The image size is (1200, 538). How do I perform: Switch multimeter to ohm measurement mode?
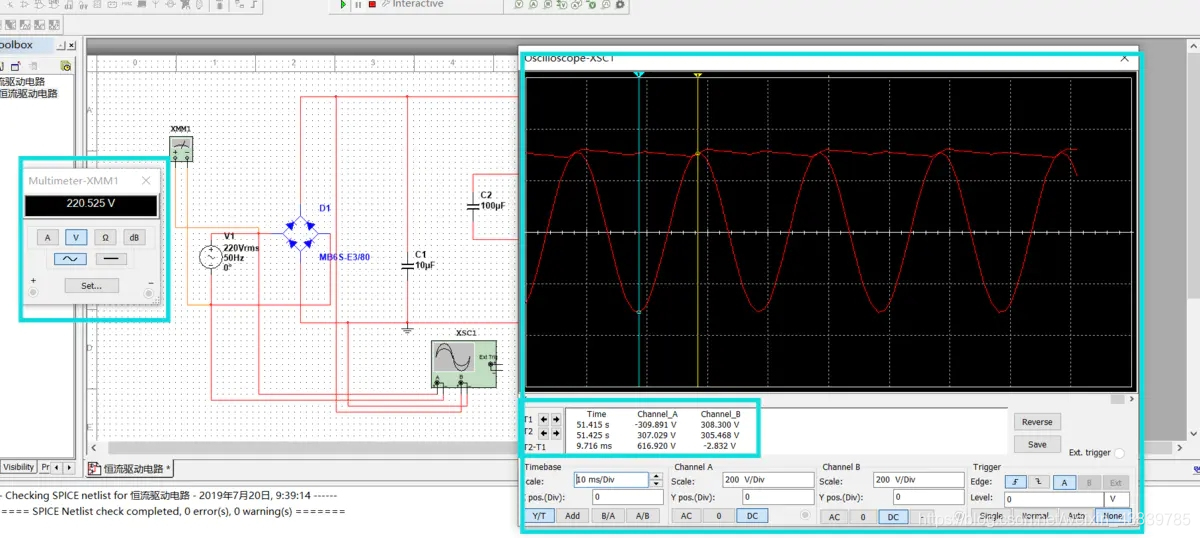coord(105,237)
